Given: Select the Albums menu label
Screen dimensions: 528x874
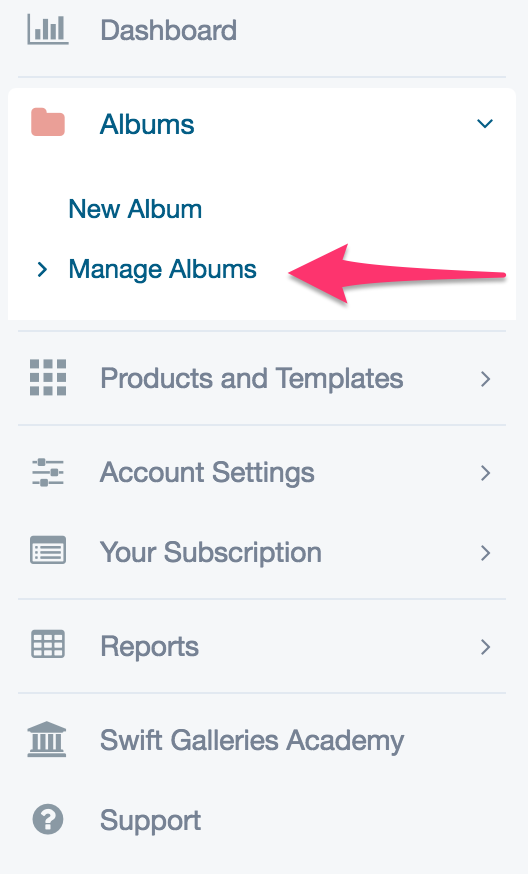Looking at the screenshot, I should click(x=147, y=124).
